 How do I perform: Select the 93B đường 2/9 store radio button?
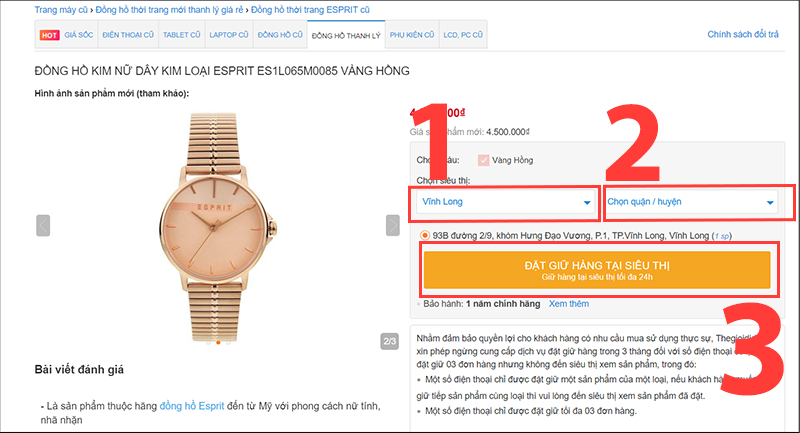(424, 236)
